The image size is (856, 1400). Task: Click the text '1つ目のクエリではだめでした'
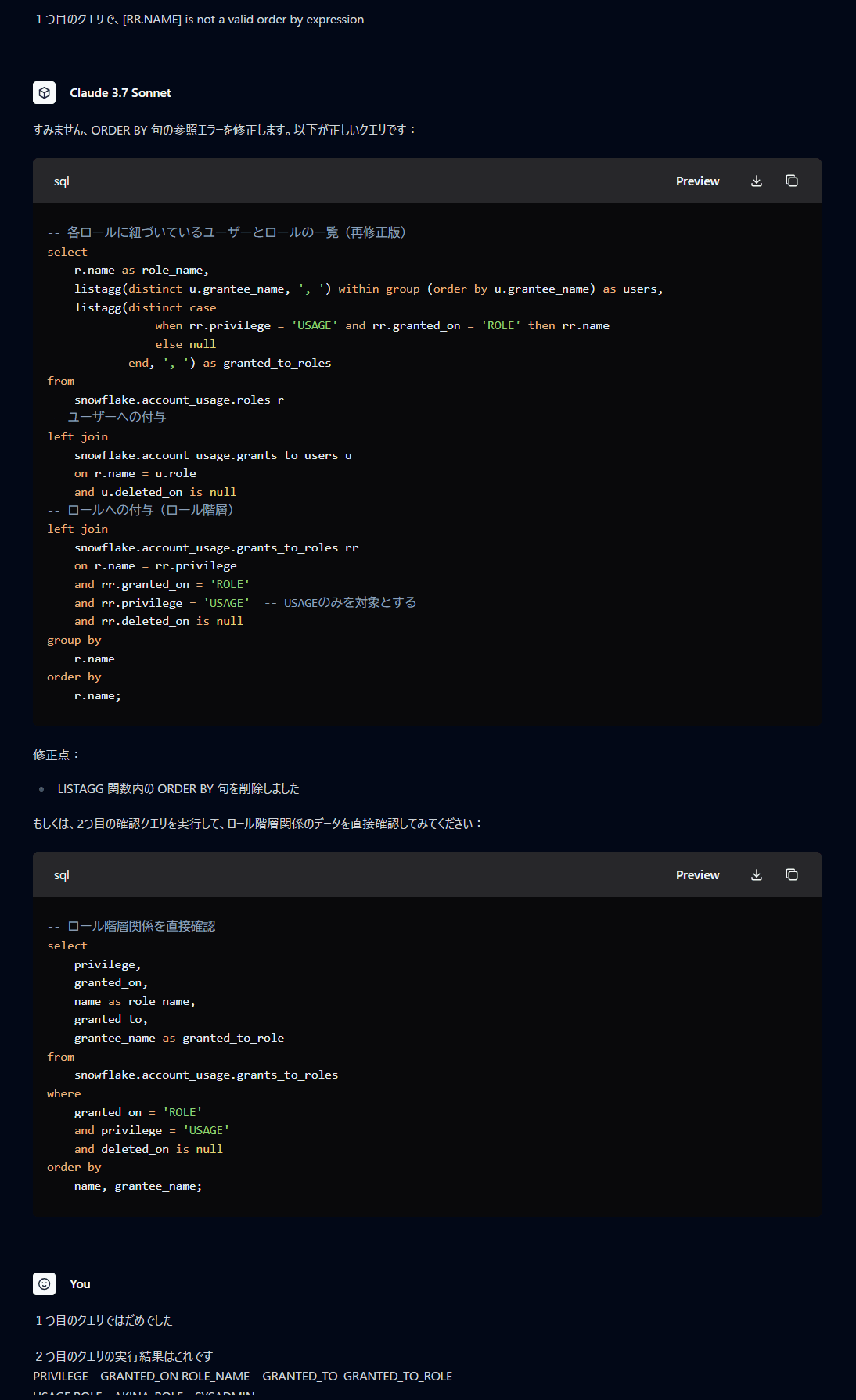pyautogui.click(x=103, y=1320)
